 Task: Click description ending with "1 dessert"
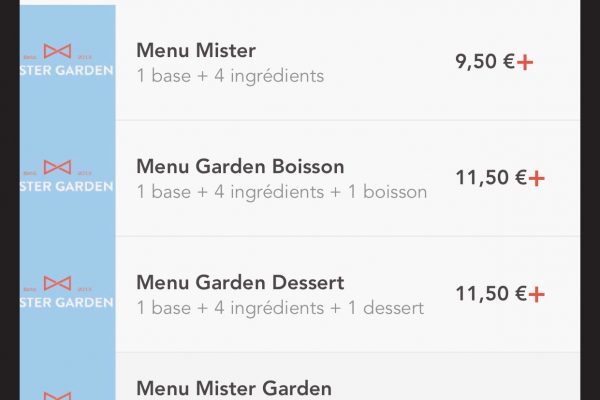(x=280, y=308)
